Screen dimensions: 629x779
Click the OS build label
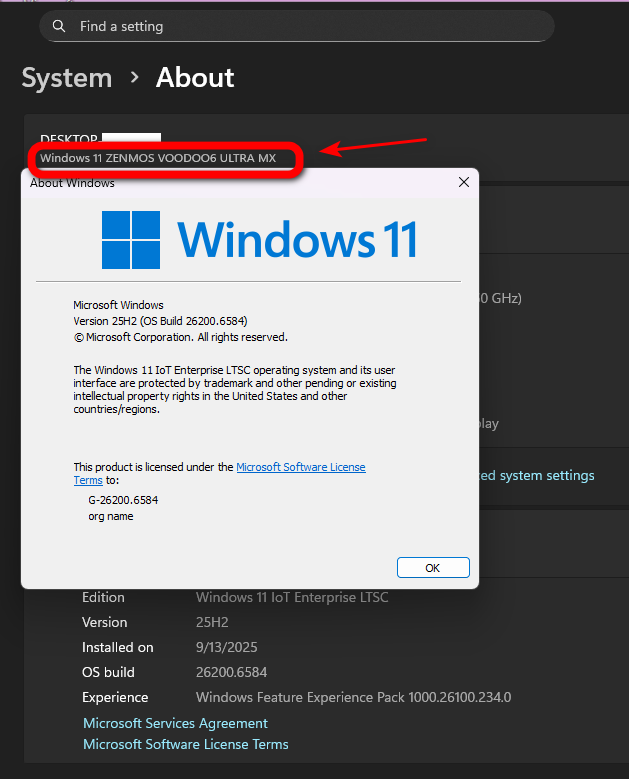[x=108, y=672]
